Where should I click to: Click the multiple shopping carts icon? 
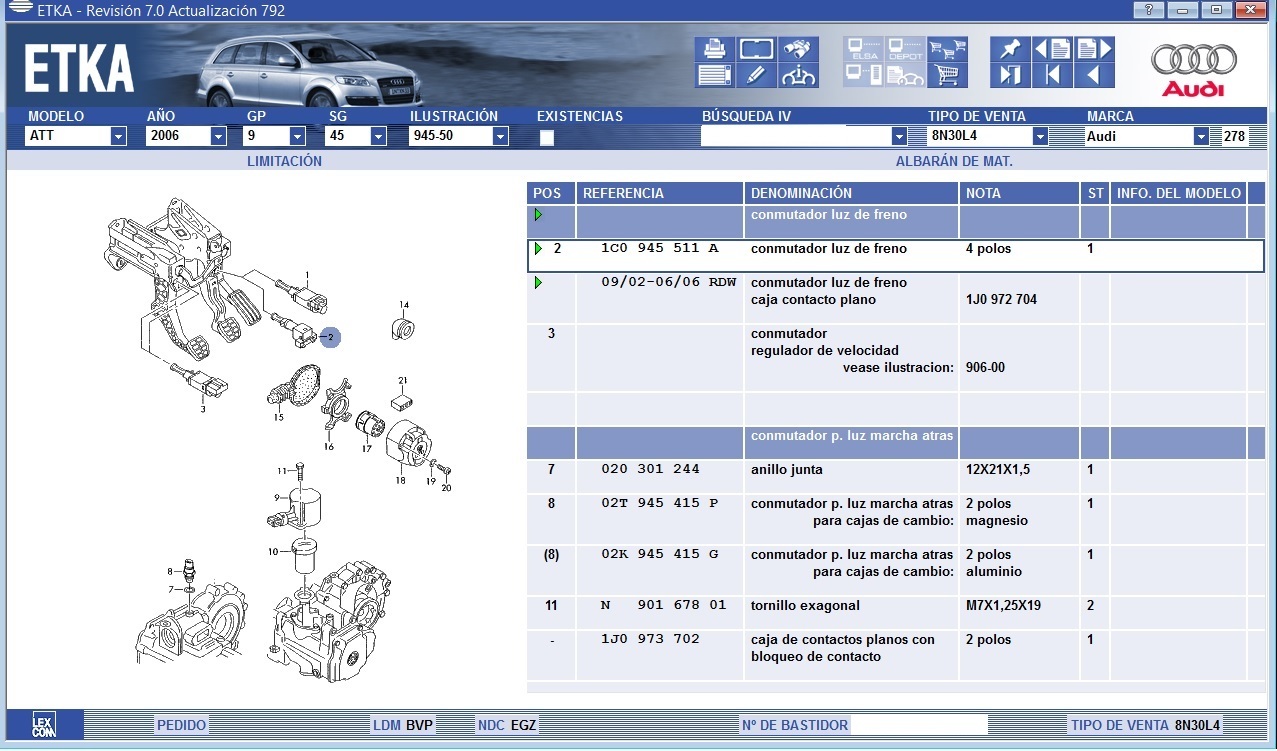coord(947,49)
